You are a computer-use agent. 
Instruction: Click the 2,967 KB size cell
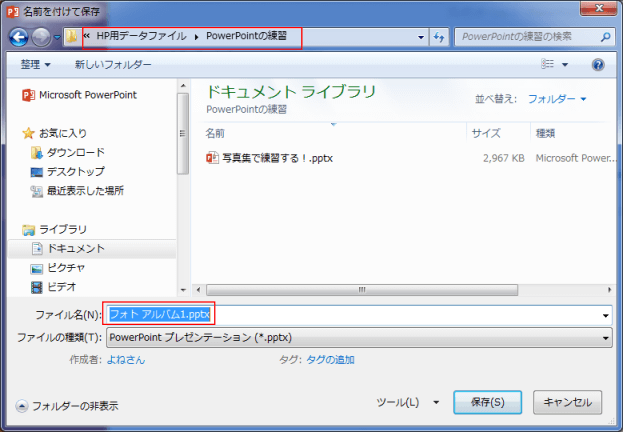[503, 158]
